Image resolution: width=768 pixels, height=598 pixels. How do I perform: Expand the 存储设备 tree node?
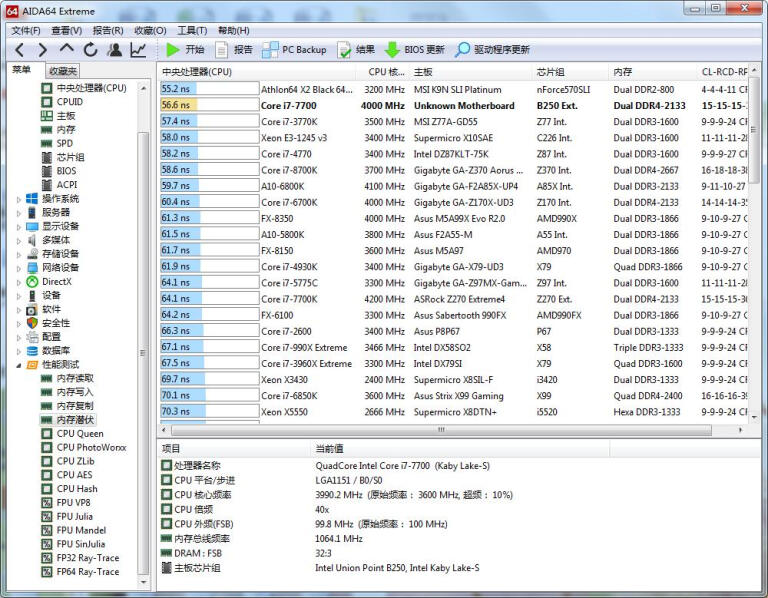(19, 254)
